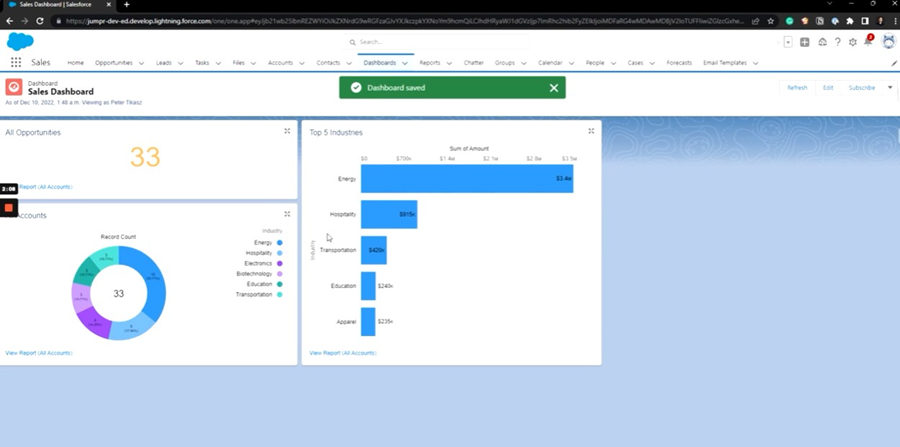Click the Edit dashboard button
The height and width of the screenshot is (447, 900).
click(x=828, y=88)
